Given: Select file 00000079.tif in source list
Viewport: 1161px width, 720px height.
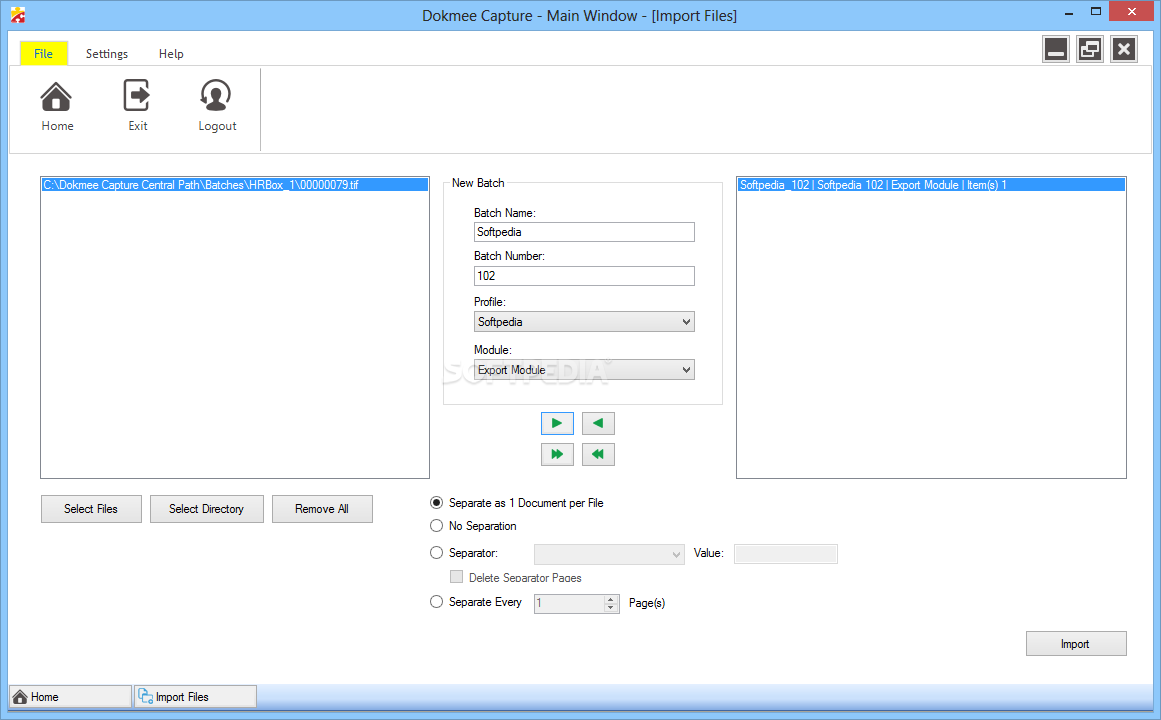Looking at the screenshot, I should click(235, 185).
